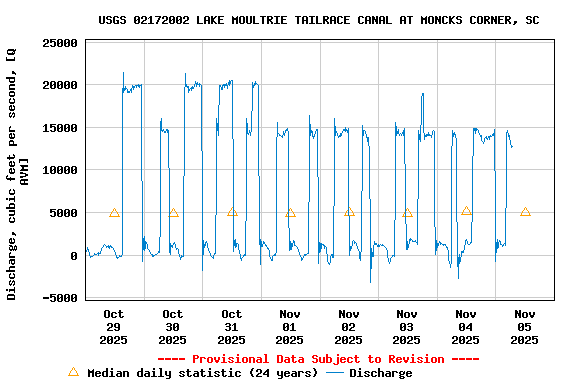Click the Oct 29 median daily statistic triangle
This screenshot has height=384, width=576.
coord(114,213)
